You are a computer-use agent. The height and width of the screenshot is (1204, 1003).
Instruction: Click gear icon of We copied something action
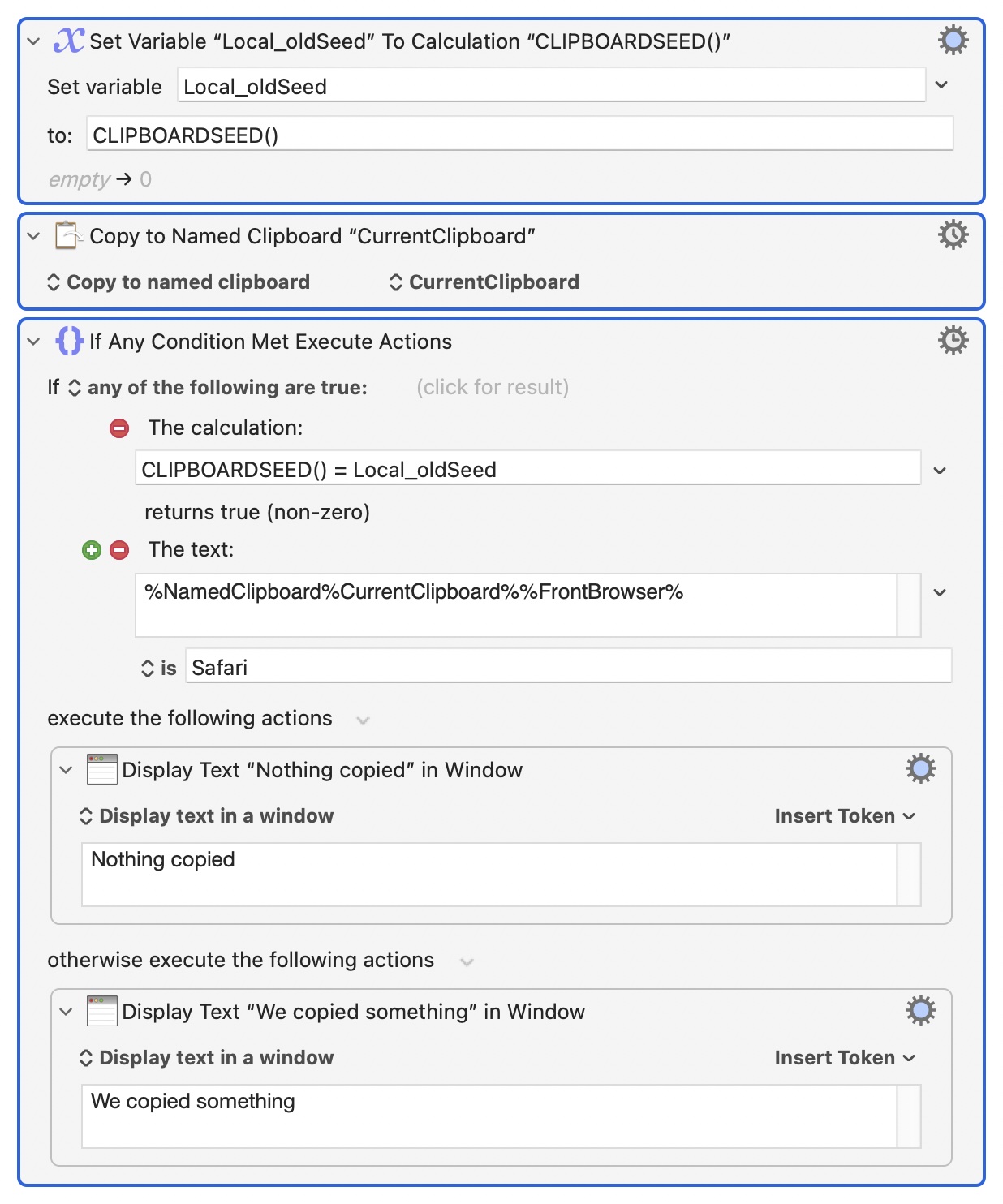(920, 1010)
